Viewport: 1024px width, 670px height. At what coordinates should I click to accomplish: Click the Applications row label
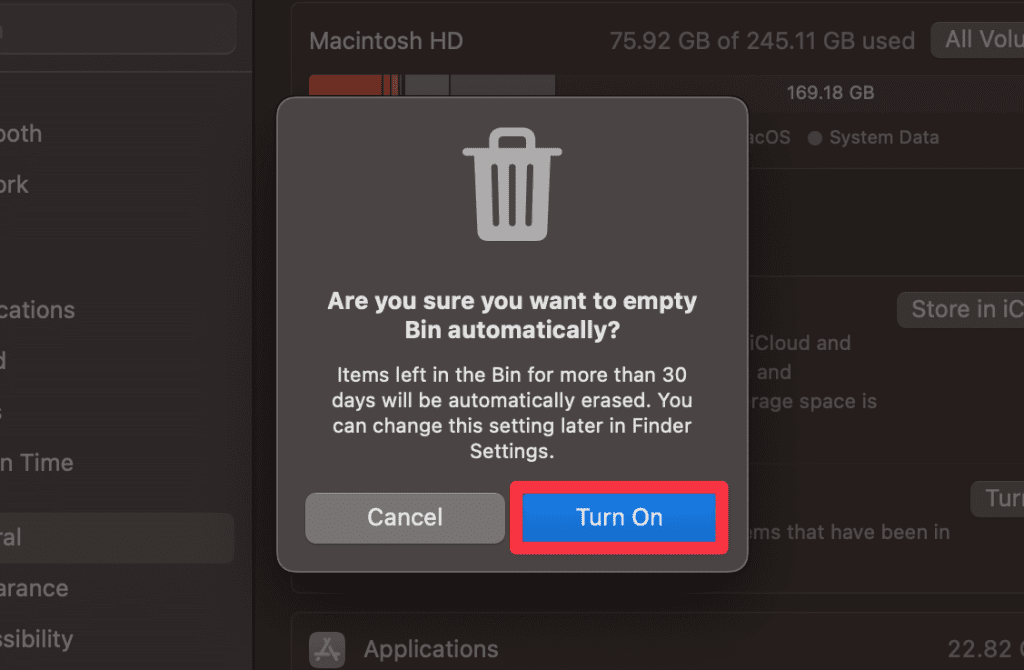click(431, 649)
